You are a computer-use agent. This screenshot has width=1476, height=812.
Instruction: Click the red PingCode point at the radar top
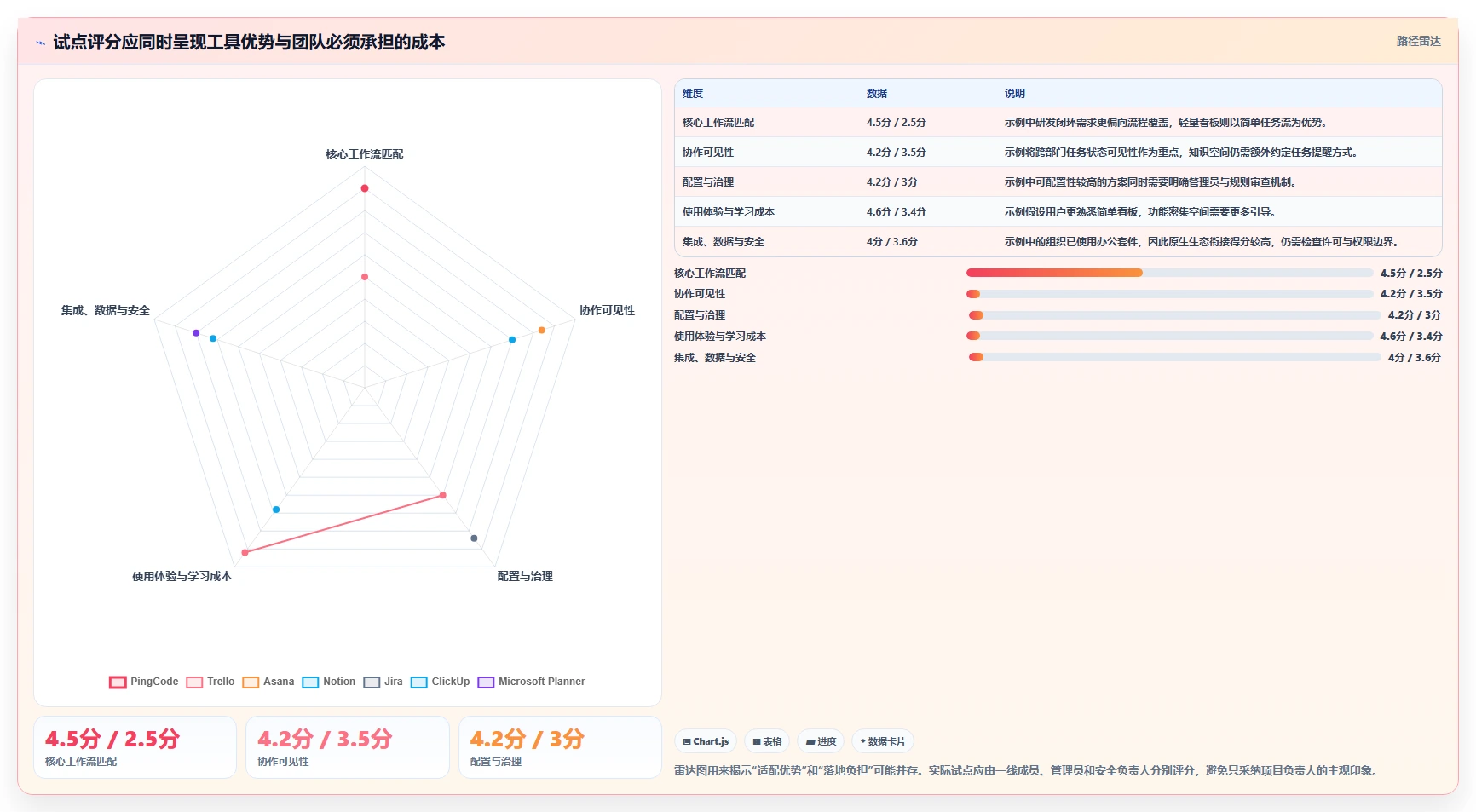(365, 188)
